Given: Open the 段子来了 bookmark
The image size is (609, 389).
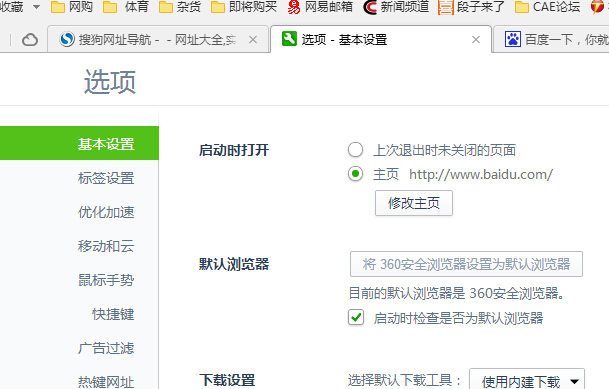Looking at the screenshot, I should [471, 7].
